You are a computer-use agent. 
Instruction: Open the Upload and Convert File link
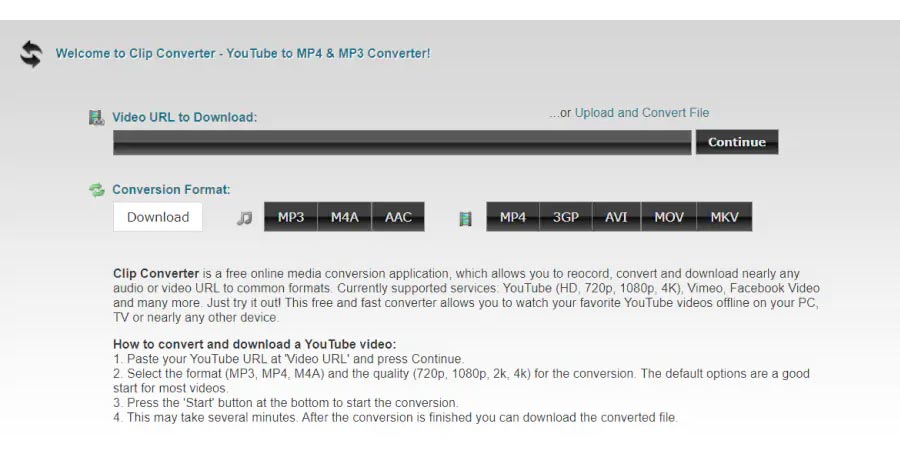click(x=642, y=112)
